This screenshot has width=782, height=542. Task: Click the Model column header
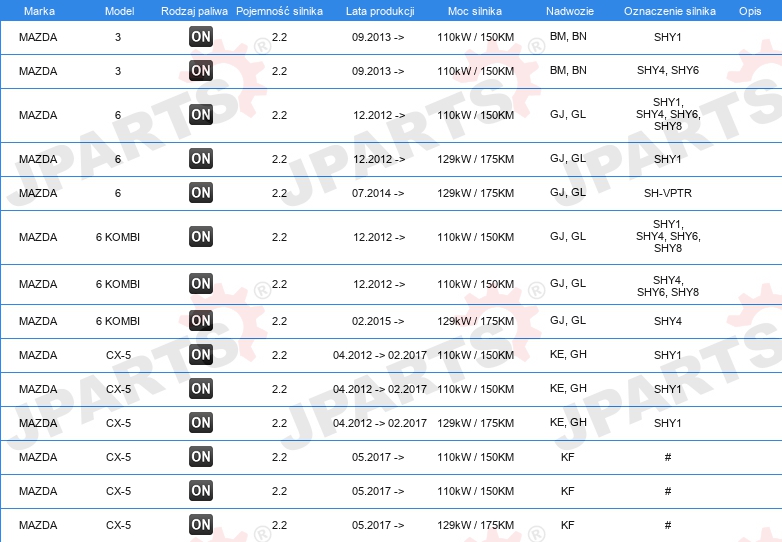[x=119, y=11]
